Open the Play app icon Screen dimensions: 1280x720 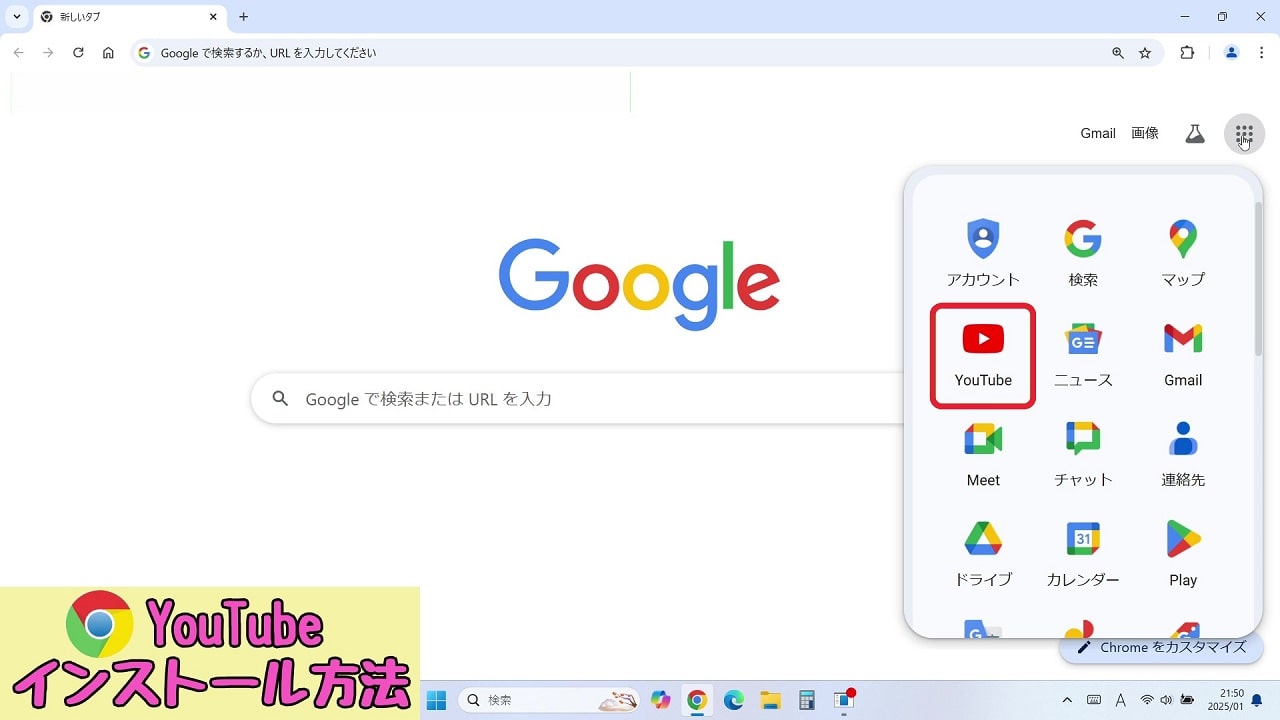coord(1183,555)
